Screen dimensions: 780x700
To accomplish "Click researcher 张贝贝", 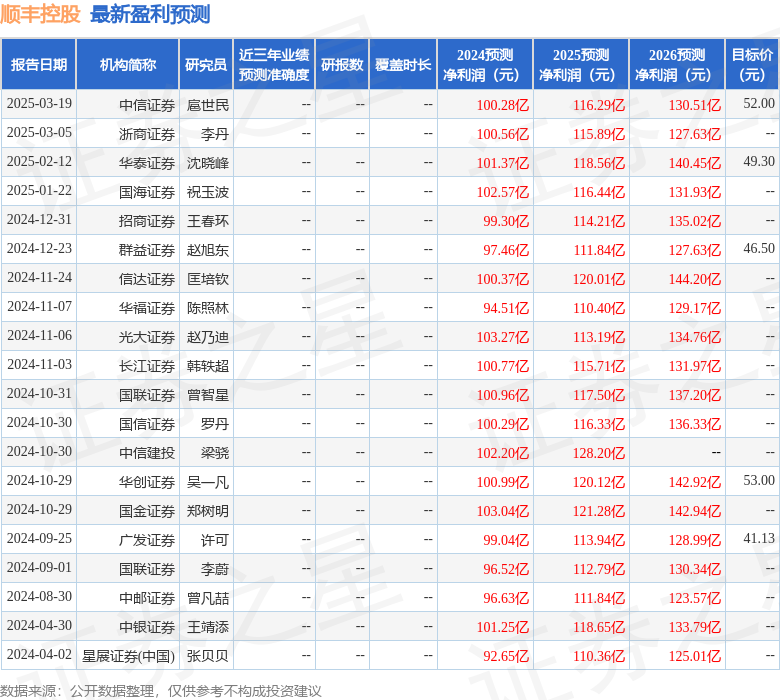I will click(208, 656).
